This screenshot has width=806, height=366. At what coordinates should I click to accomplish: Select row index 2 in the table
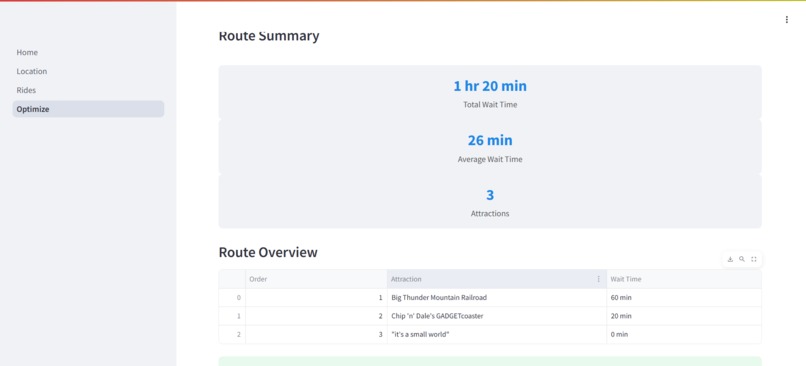click(232, 335)
